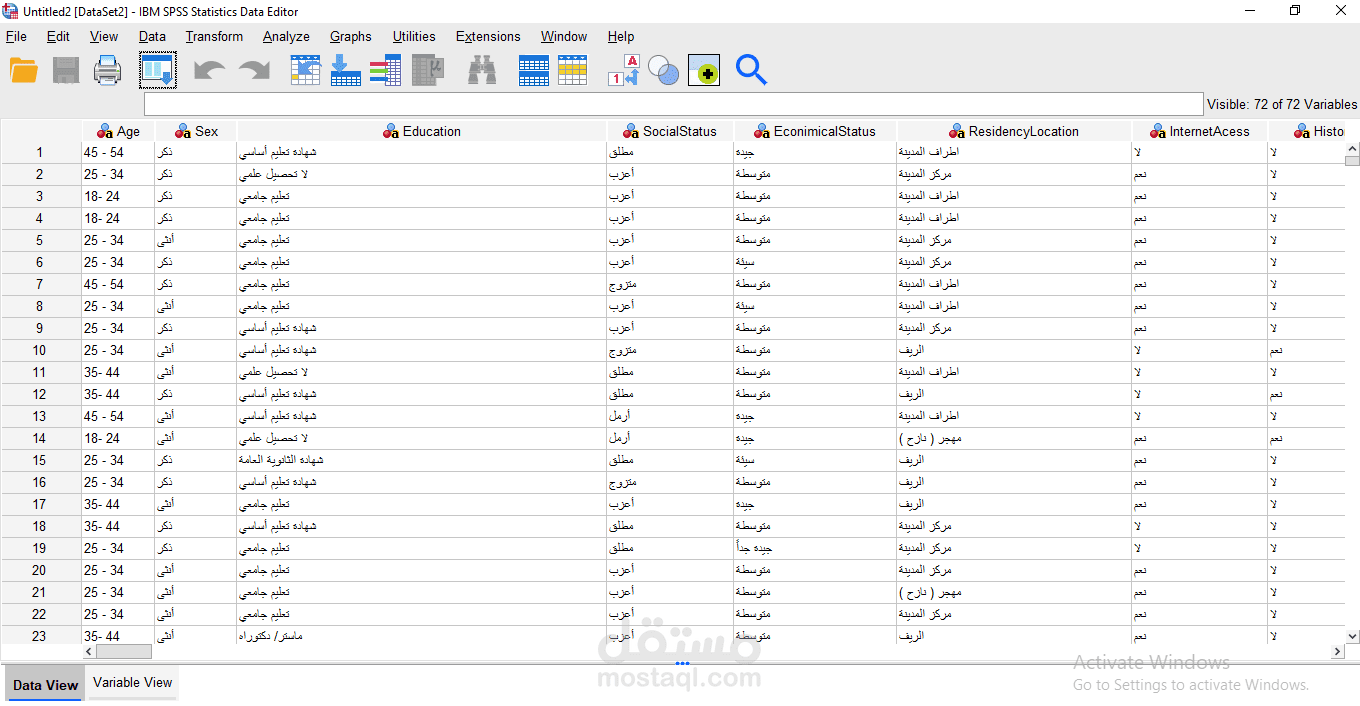Open the Window menu

click(x=564, y=36)
